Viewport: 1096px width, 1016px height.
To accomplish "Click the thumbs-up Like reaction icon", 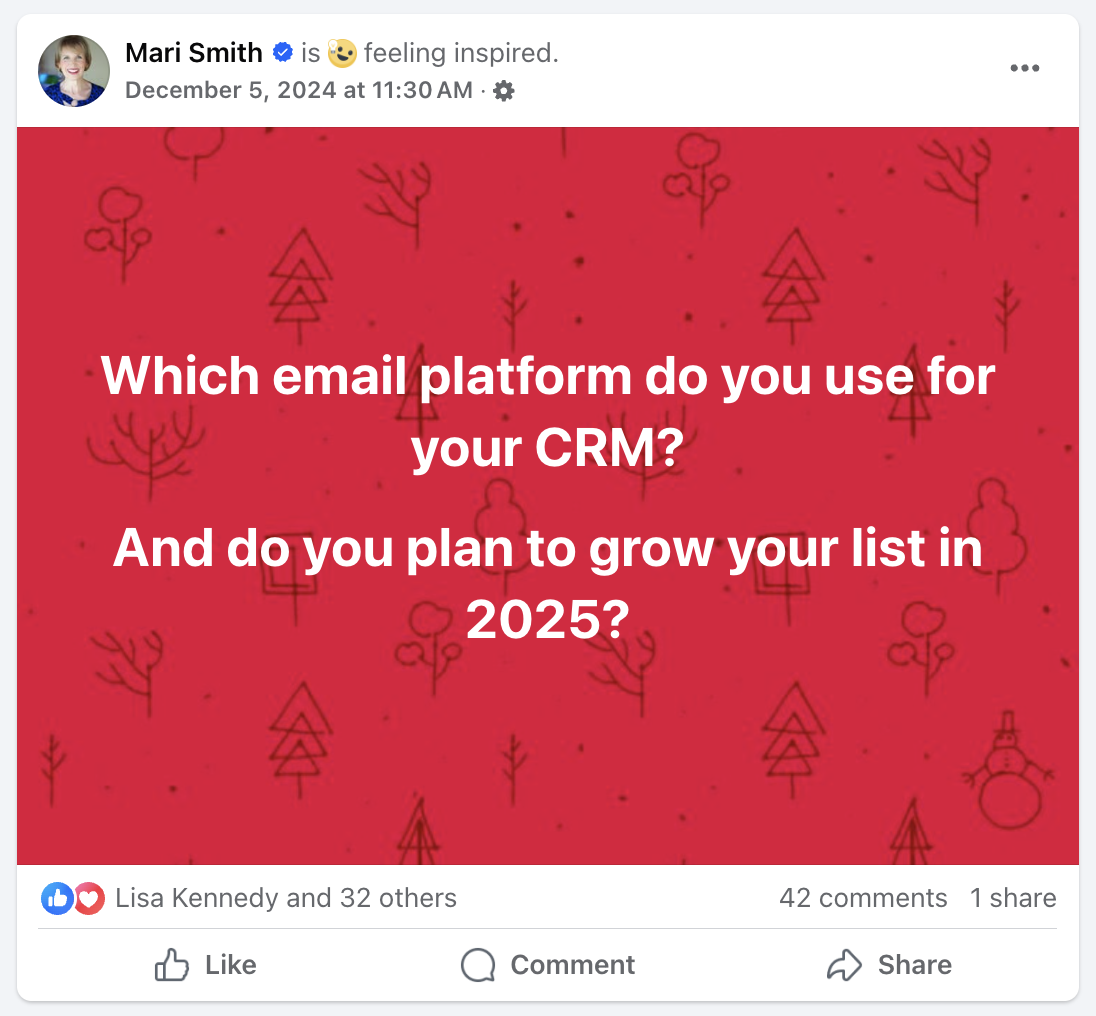I will click(x=57, y=898).
